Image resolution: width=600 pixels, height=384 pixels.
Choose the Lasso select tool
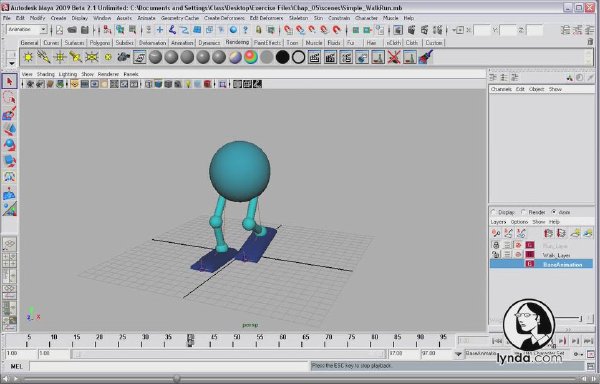point(10,98)
